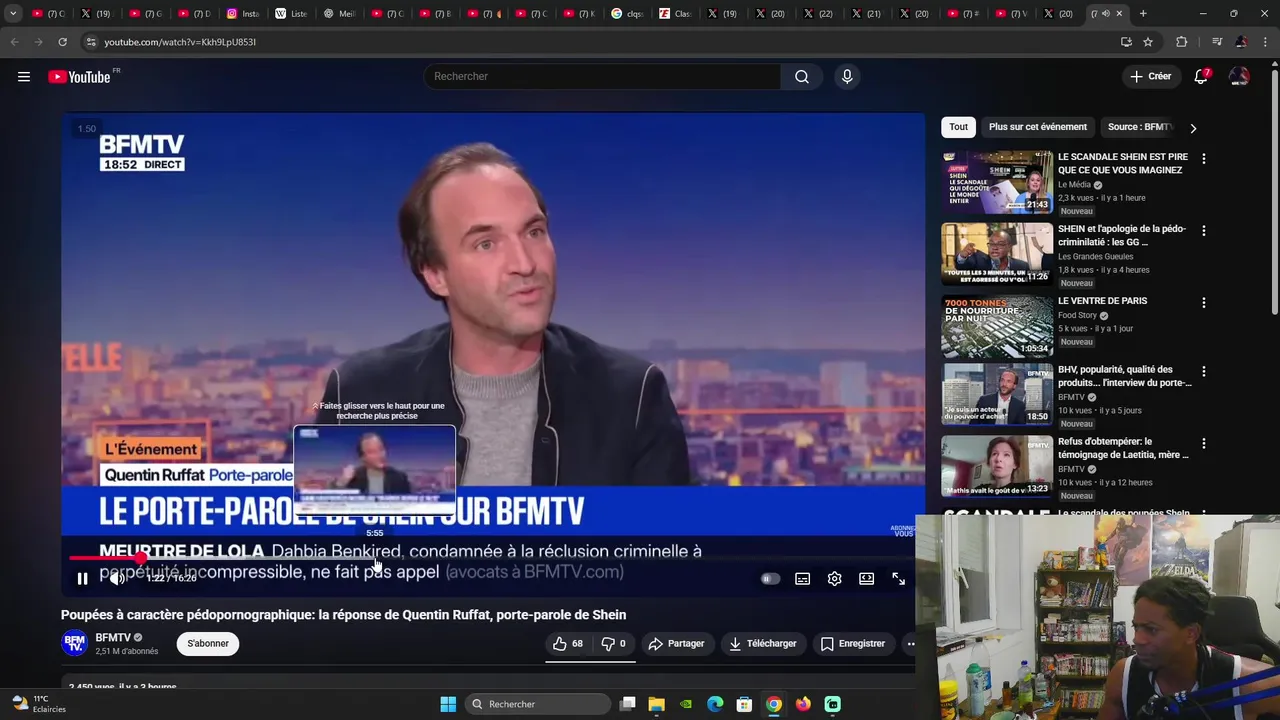Open the Créer upload menu
Image resolution: width=1280 pixels, height=720 pixels.
1150,76
